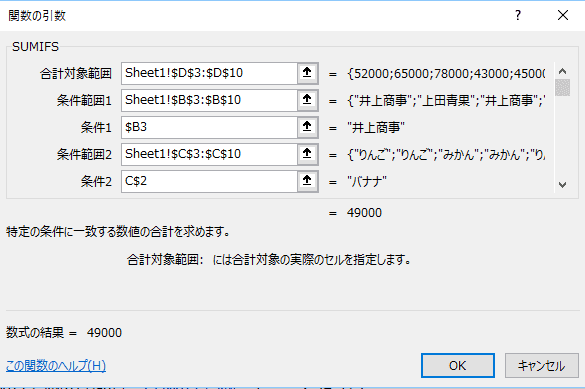
Task: Click the 条件1 range selector arrow icon
Action: pos(307,127)
